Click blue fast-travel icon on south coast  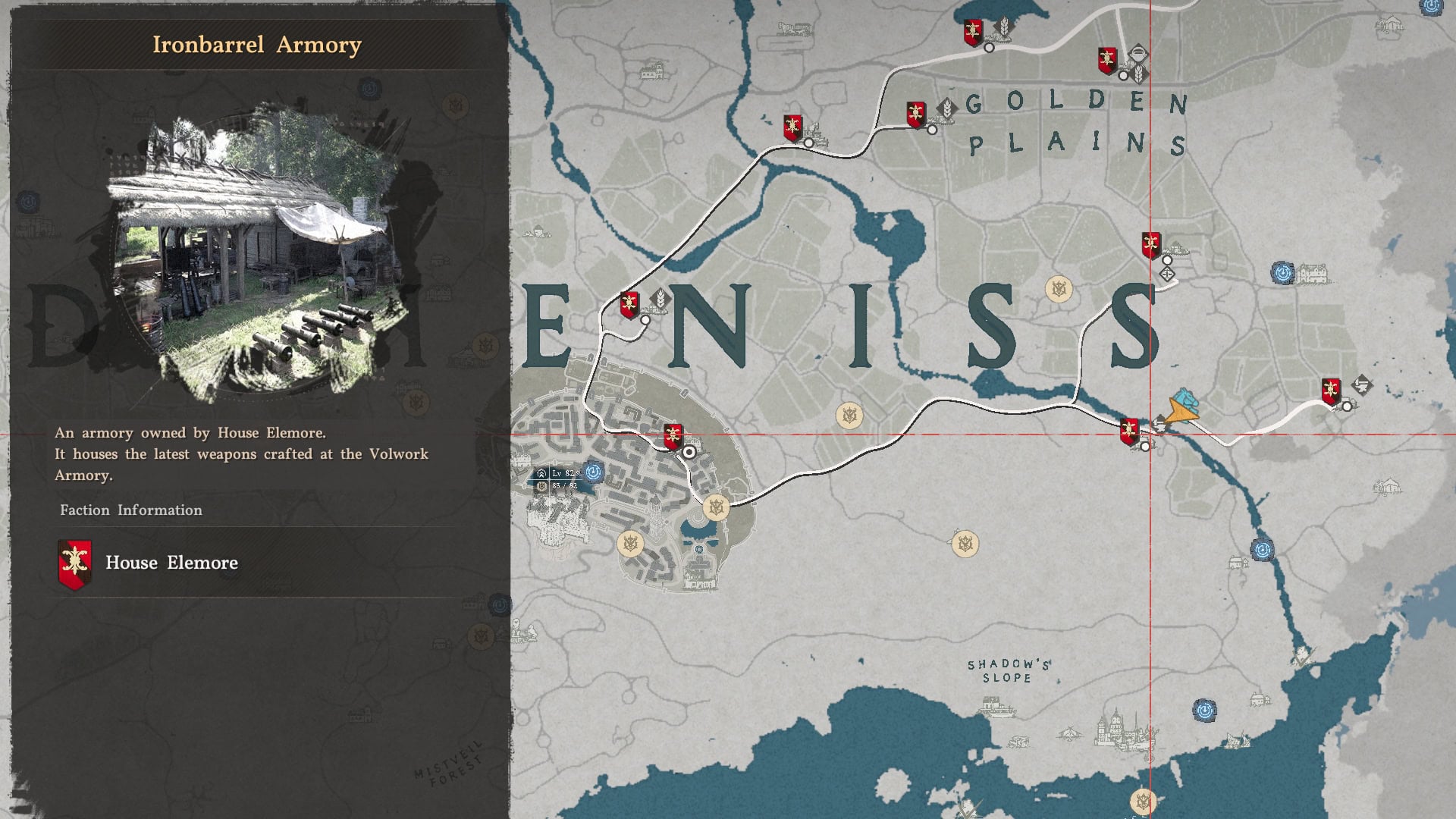click(x=1204, y=711)
